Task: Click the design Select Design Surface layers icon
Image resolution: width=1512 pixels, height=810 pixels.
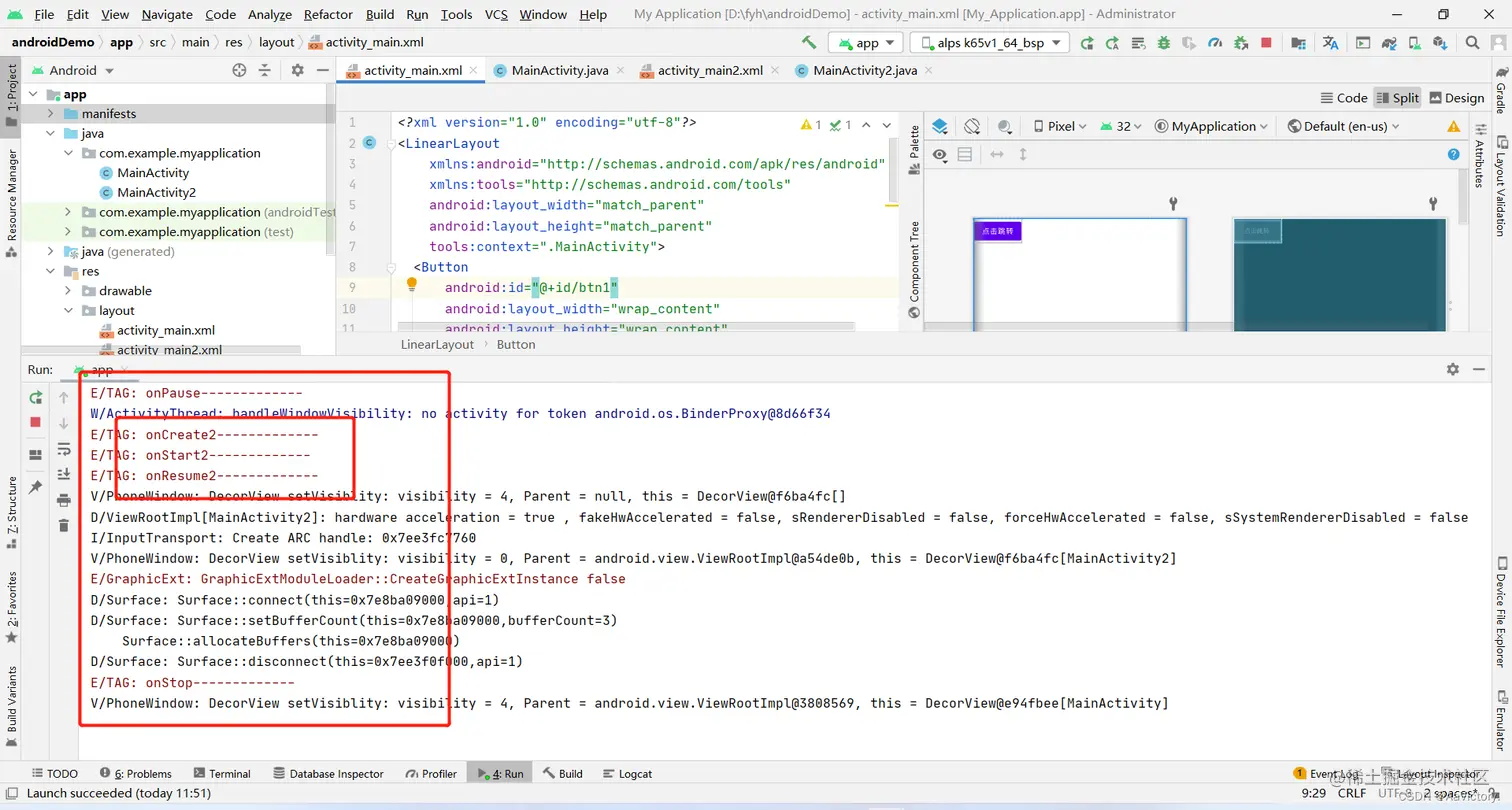Action: 940,126
